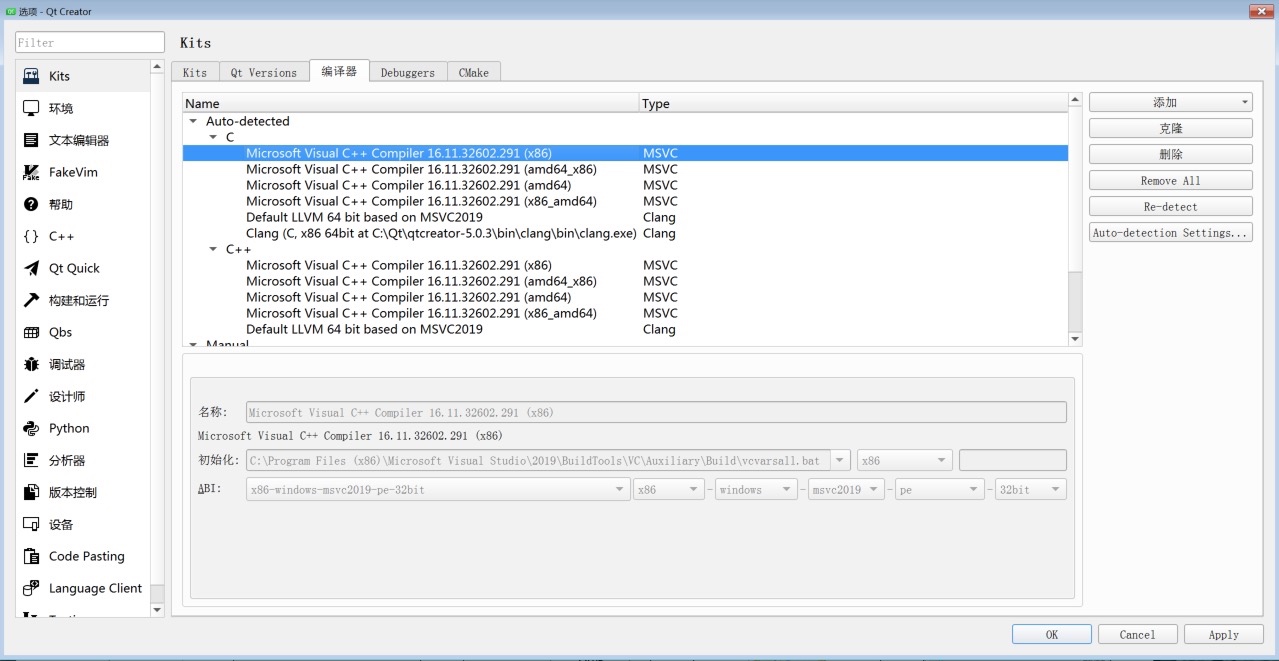Select C++ compiler MSVC (x86) row
The image size is (1279, 661).
(x=625, y=265)
